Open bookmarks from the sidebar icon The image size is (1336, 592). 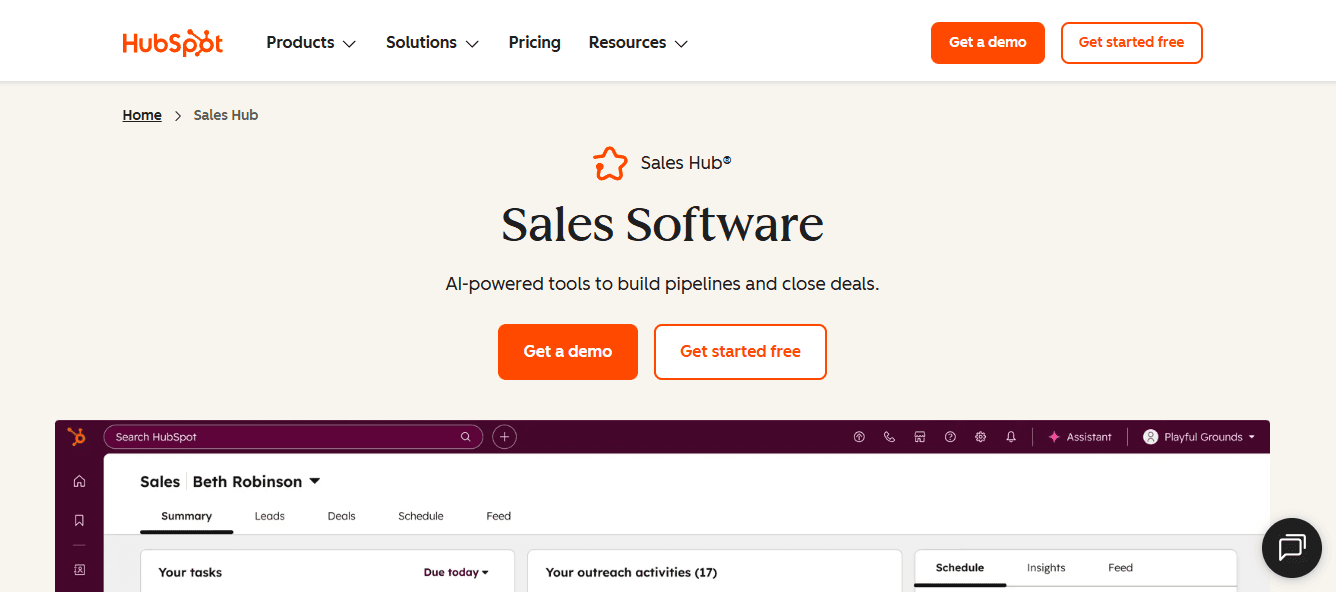pos(79,519)
